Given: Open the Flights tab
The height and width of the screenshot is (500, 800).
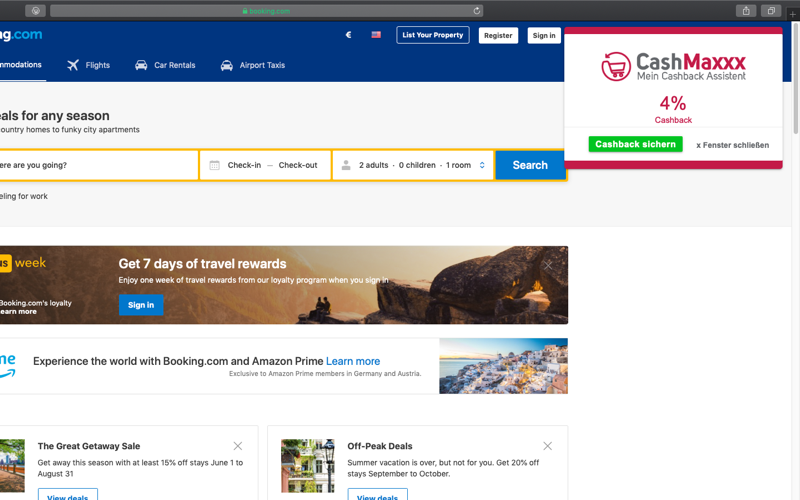Looking at the screenshot, I should [x=88, y=65].
